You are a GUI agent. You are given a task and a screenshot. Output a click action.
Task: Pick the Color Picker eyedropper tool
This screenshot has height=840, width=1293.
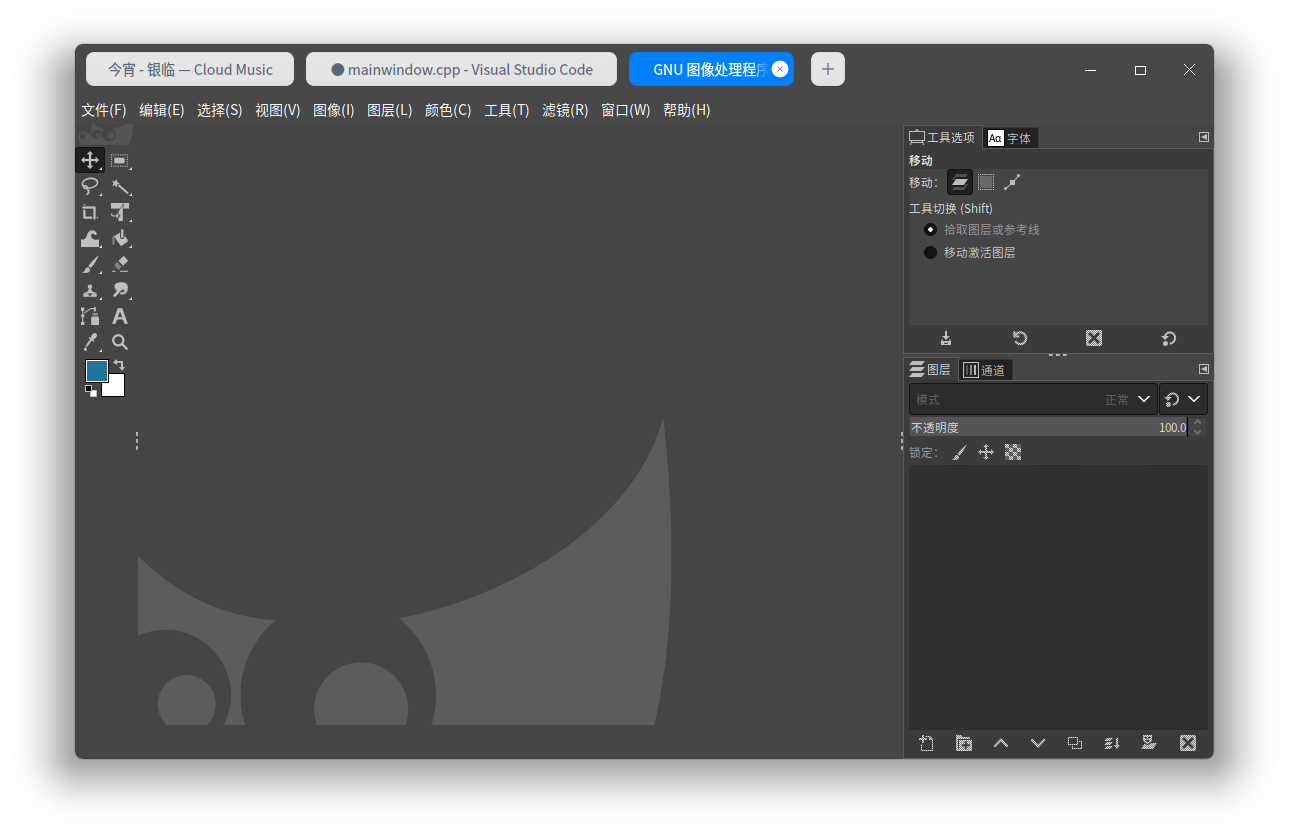pos(90,342)
